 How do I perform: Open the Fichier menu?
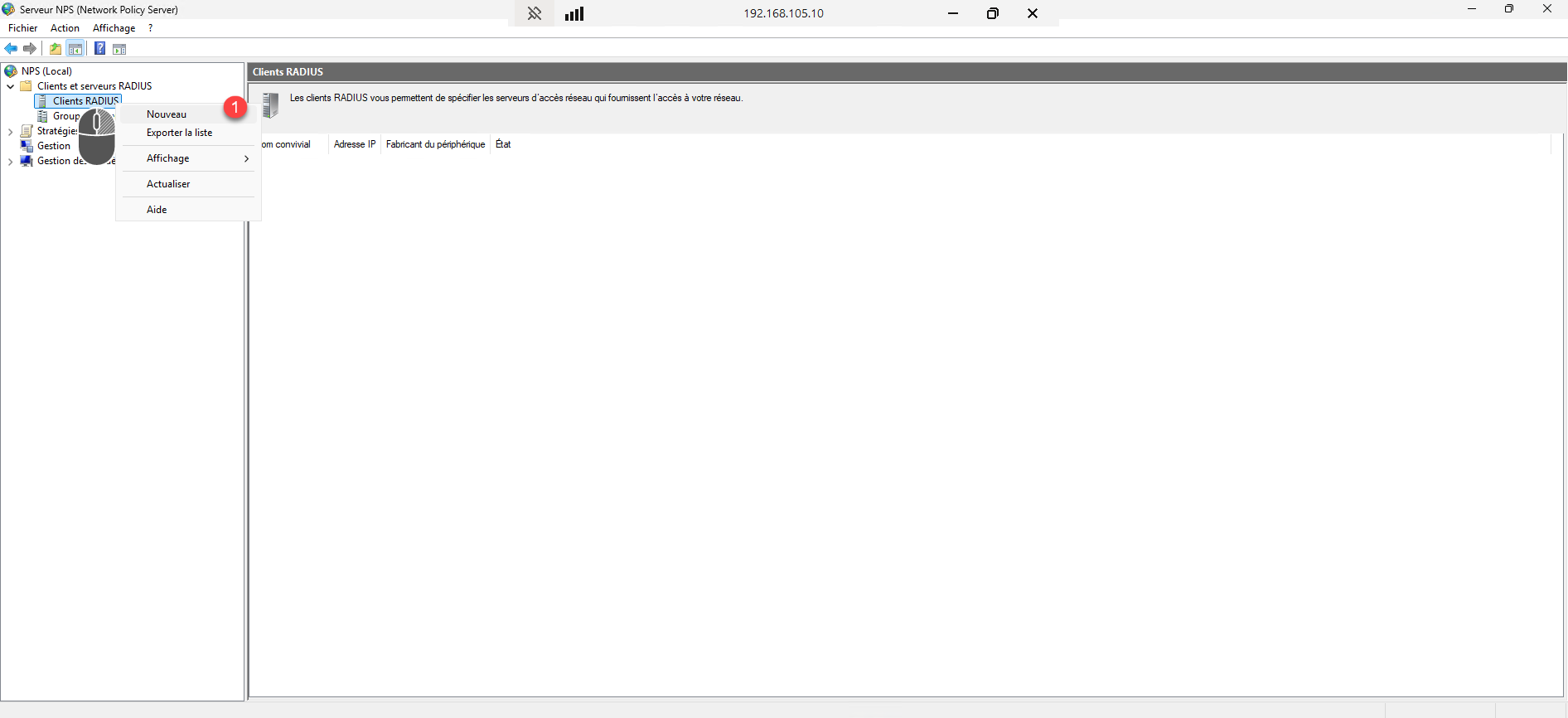tap(22, 28)
